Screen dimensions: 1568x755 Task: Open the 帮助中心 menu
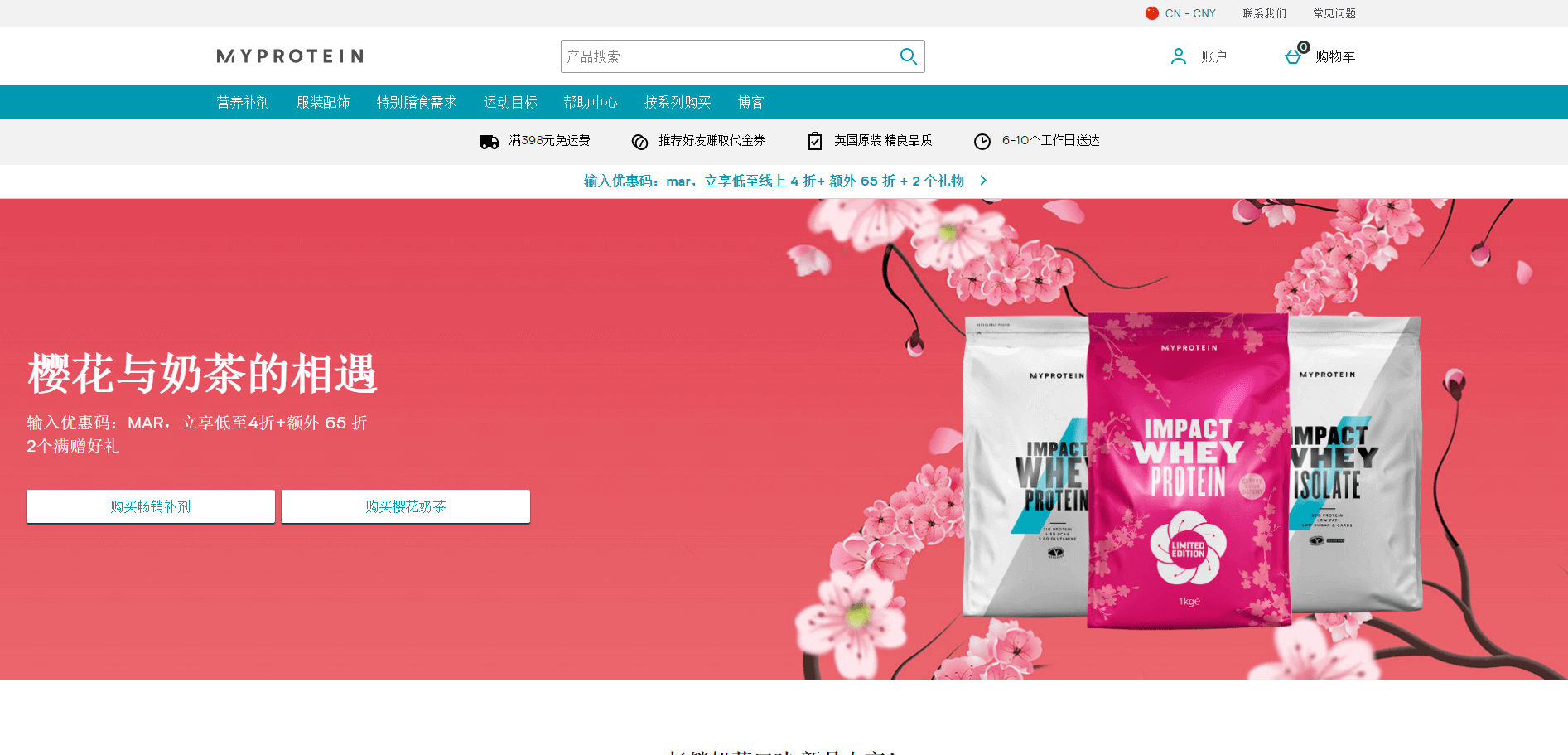pyautogui.click(x=591, y=102)
